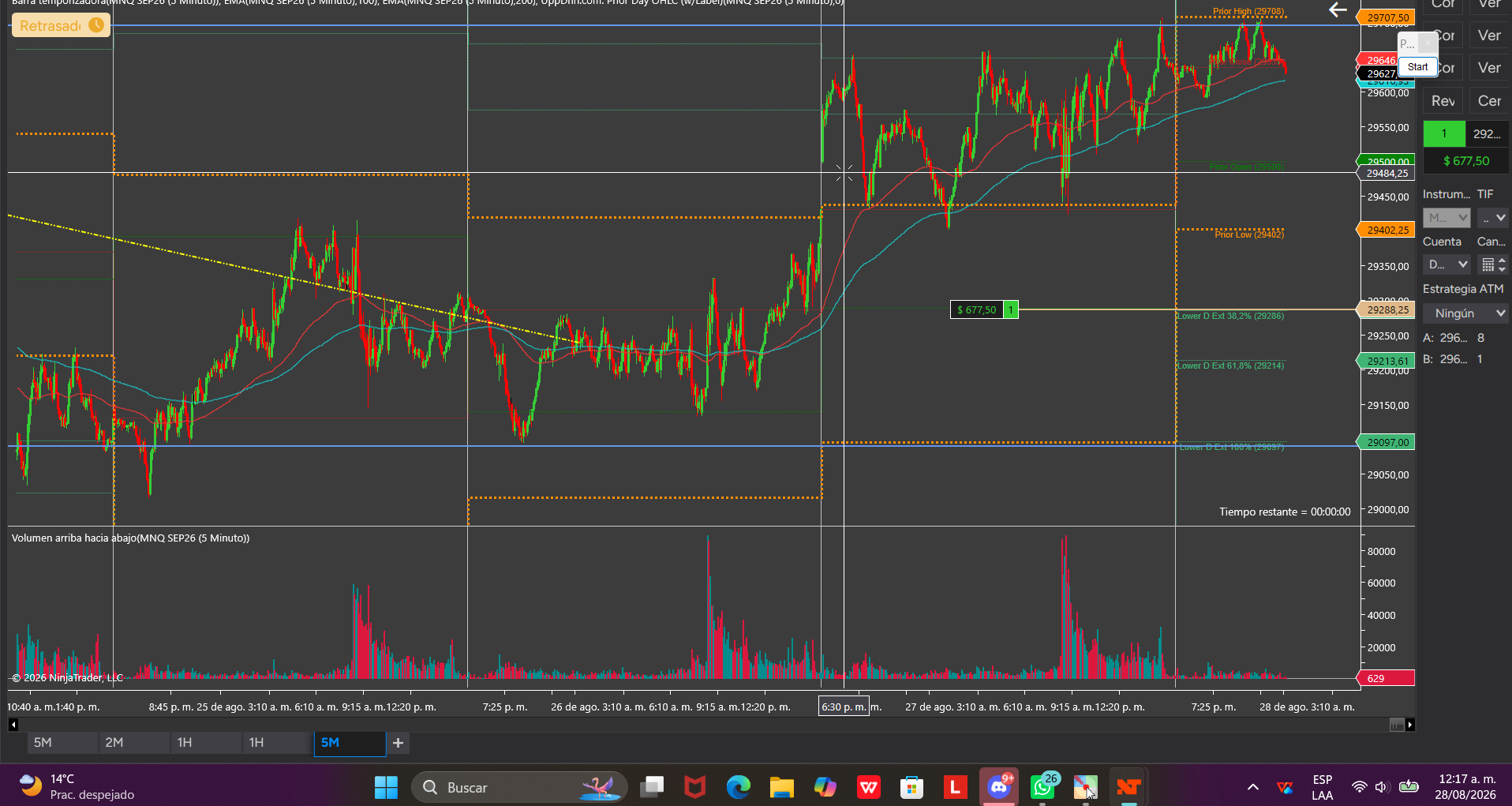Click the Buscar search box in taskbar
This screenshot has width=1512, height=806.
pyautogui.click(x=519, y=787)
